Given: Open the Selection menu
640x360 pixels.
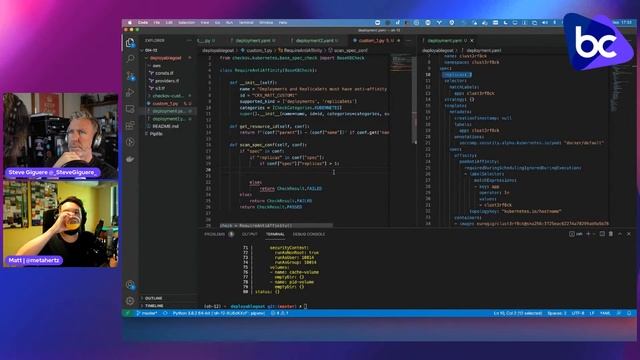Looking at the screenshot, I should coord(187,23).
